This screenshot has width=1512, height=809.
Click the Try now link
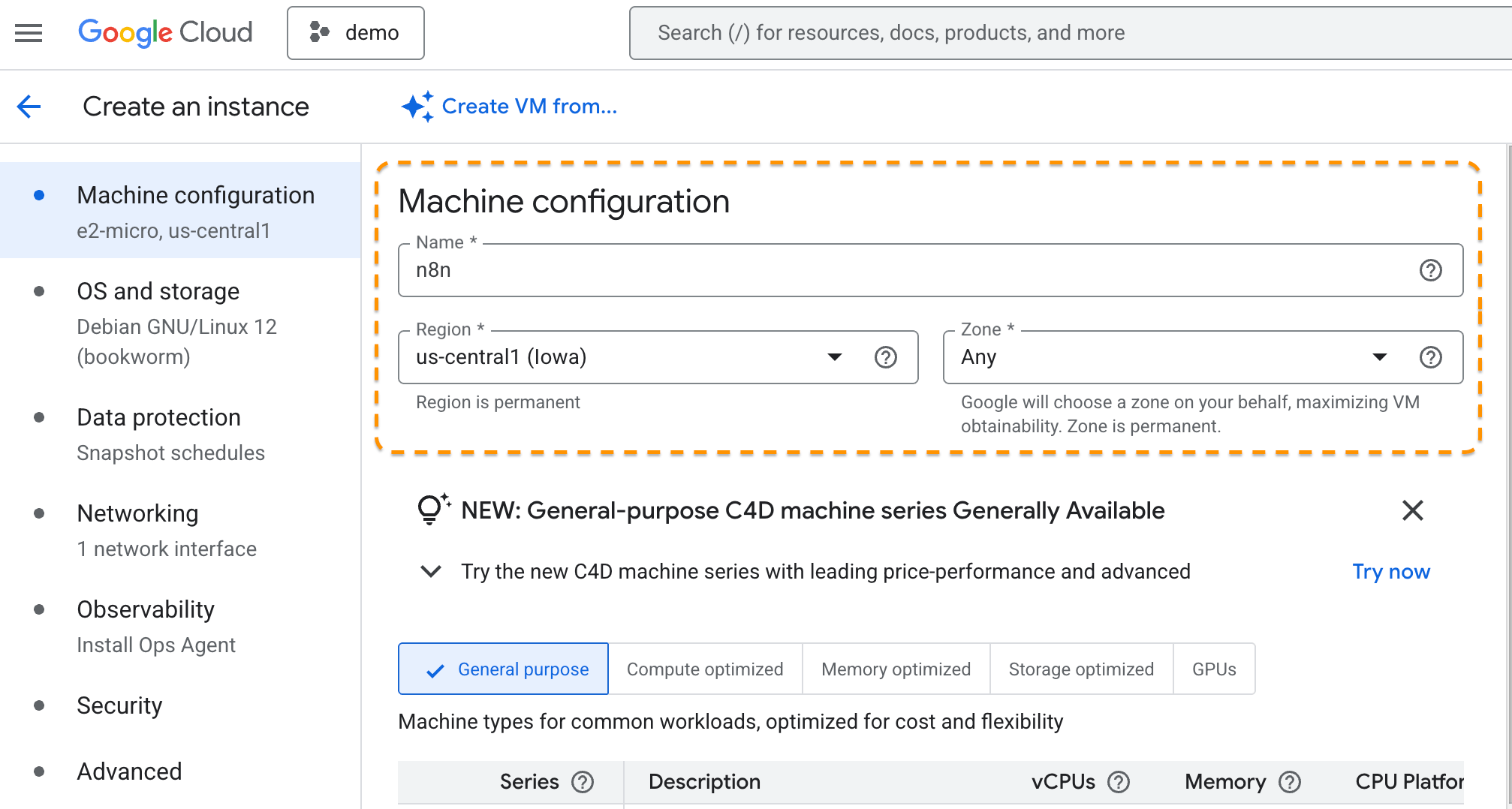coord(1391,571)
